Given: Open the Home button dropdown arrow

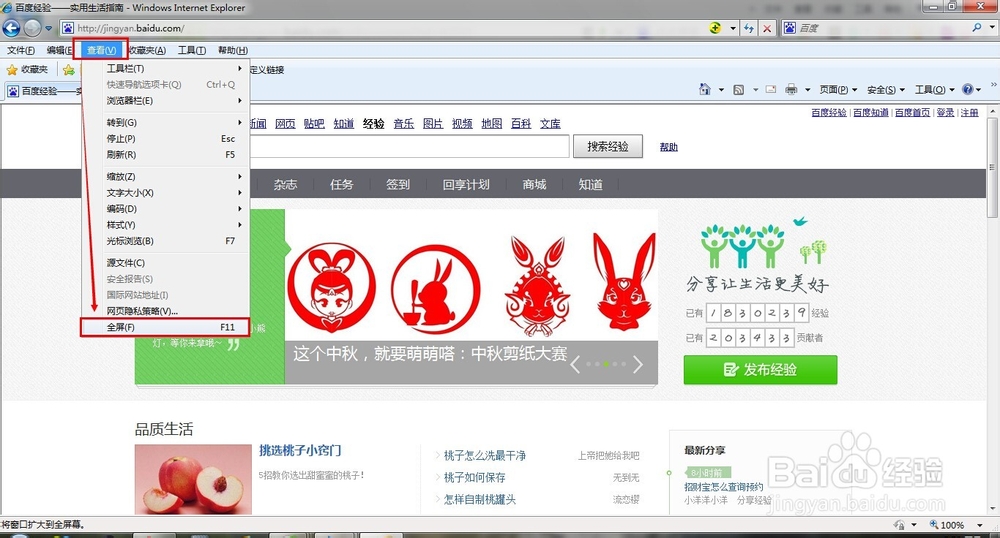Looking at the screenshot, I should pos(721,90).
